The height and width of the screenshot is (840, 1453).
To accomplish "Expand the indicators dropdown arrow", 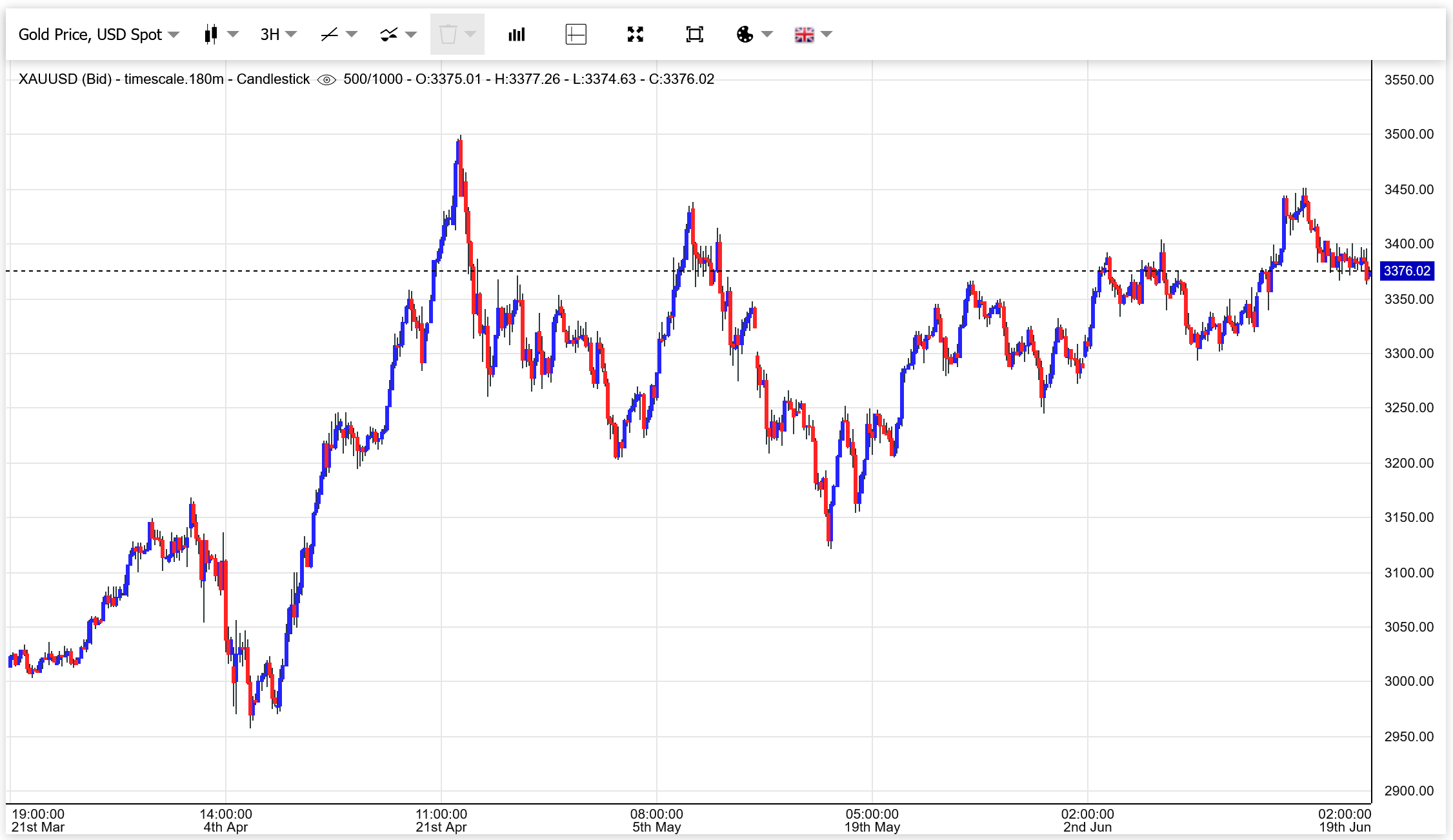I will [x=411, y=34].
